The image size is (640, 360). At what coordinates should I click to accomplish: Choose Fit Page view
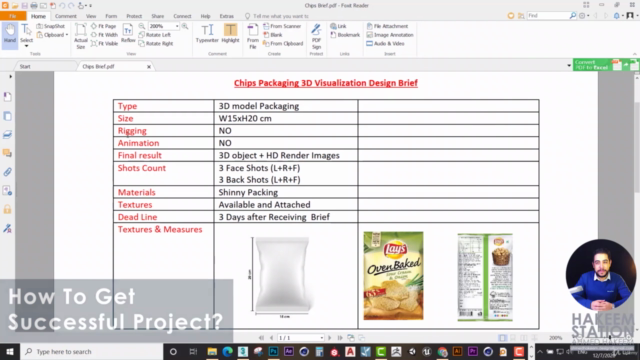[x=104, y=26]
